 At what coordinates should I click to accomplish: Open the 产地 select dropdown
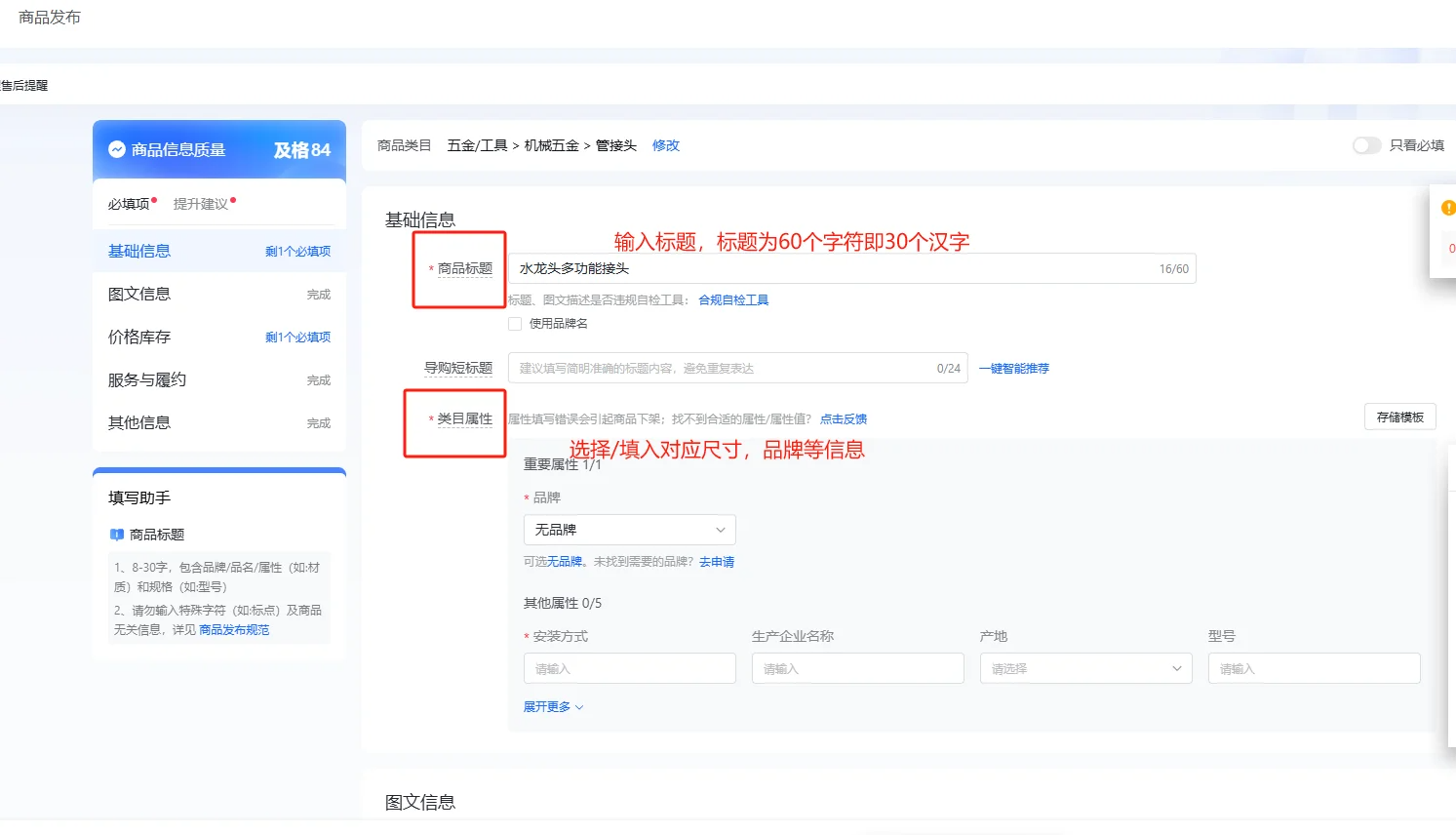pyautogui.click(x=1085, y=669)
